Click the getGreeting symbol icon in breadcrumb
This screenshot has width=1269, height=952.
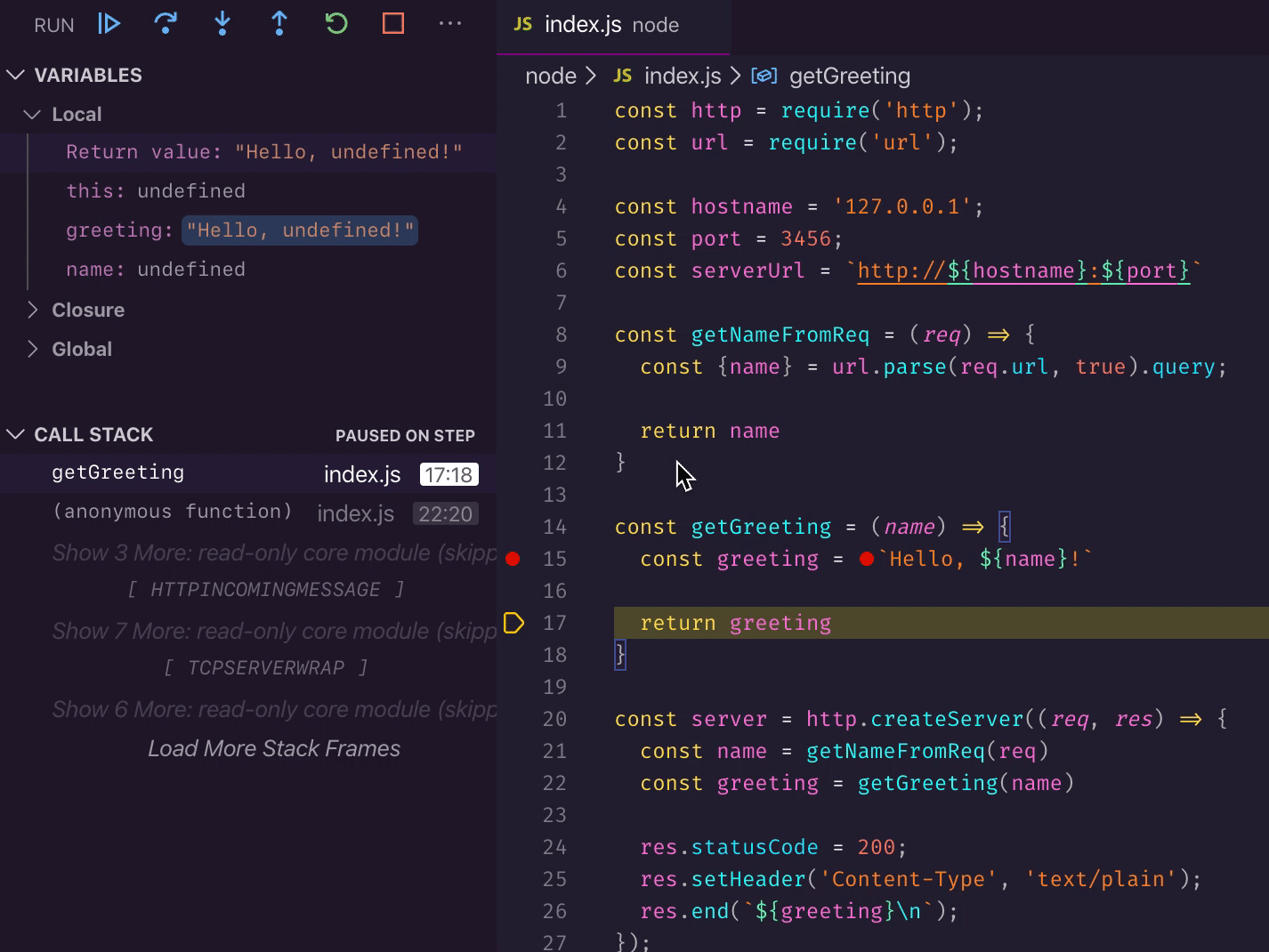[x=764, y=77]
